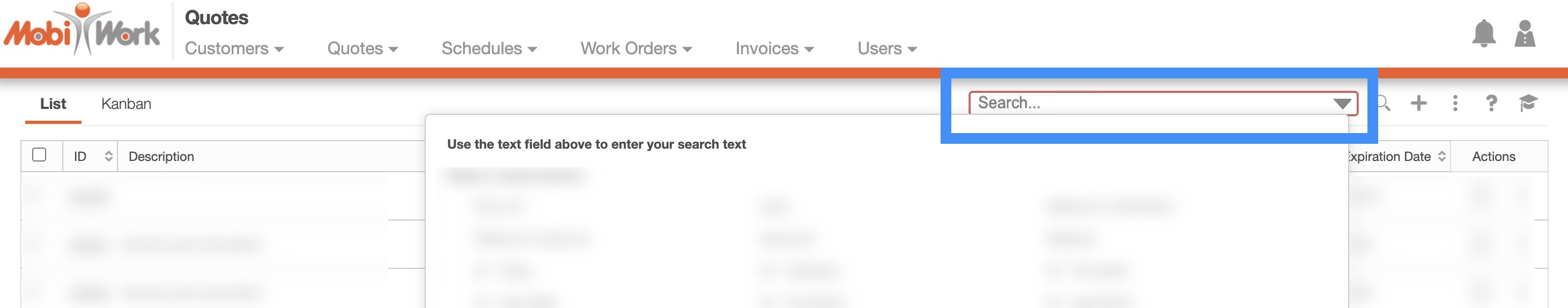Toggle the search box dropdown arrow
Screen dimensions: 1568x308
1342,104
